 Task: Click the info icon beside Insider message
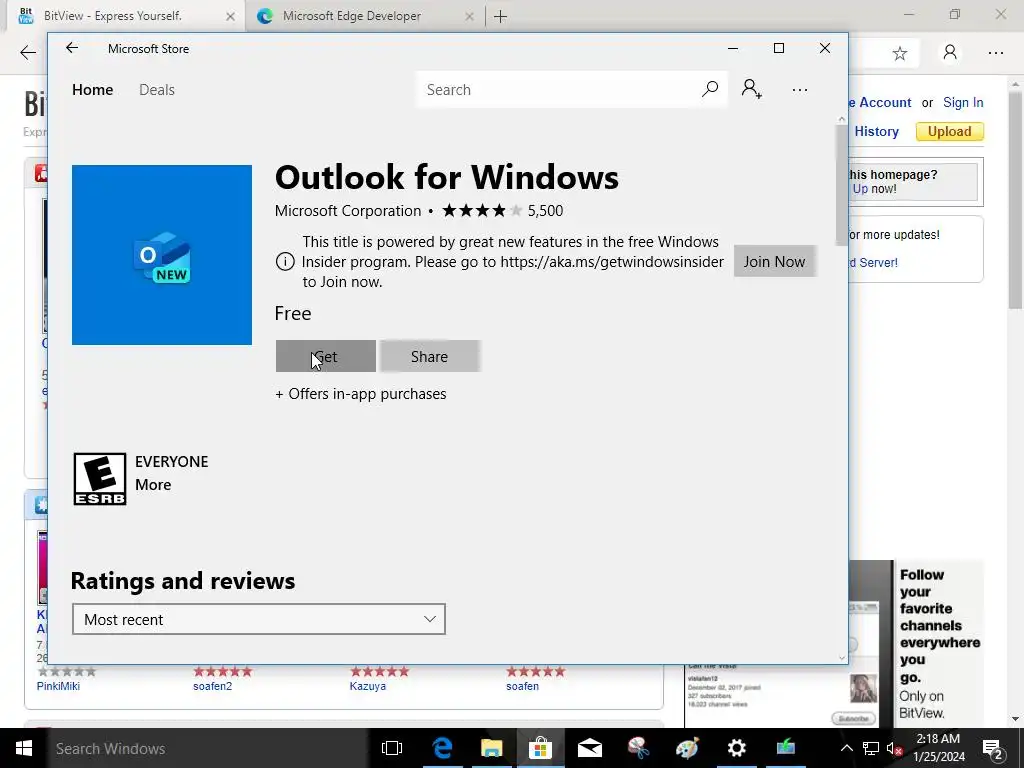(x=285, y=262)
